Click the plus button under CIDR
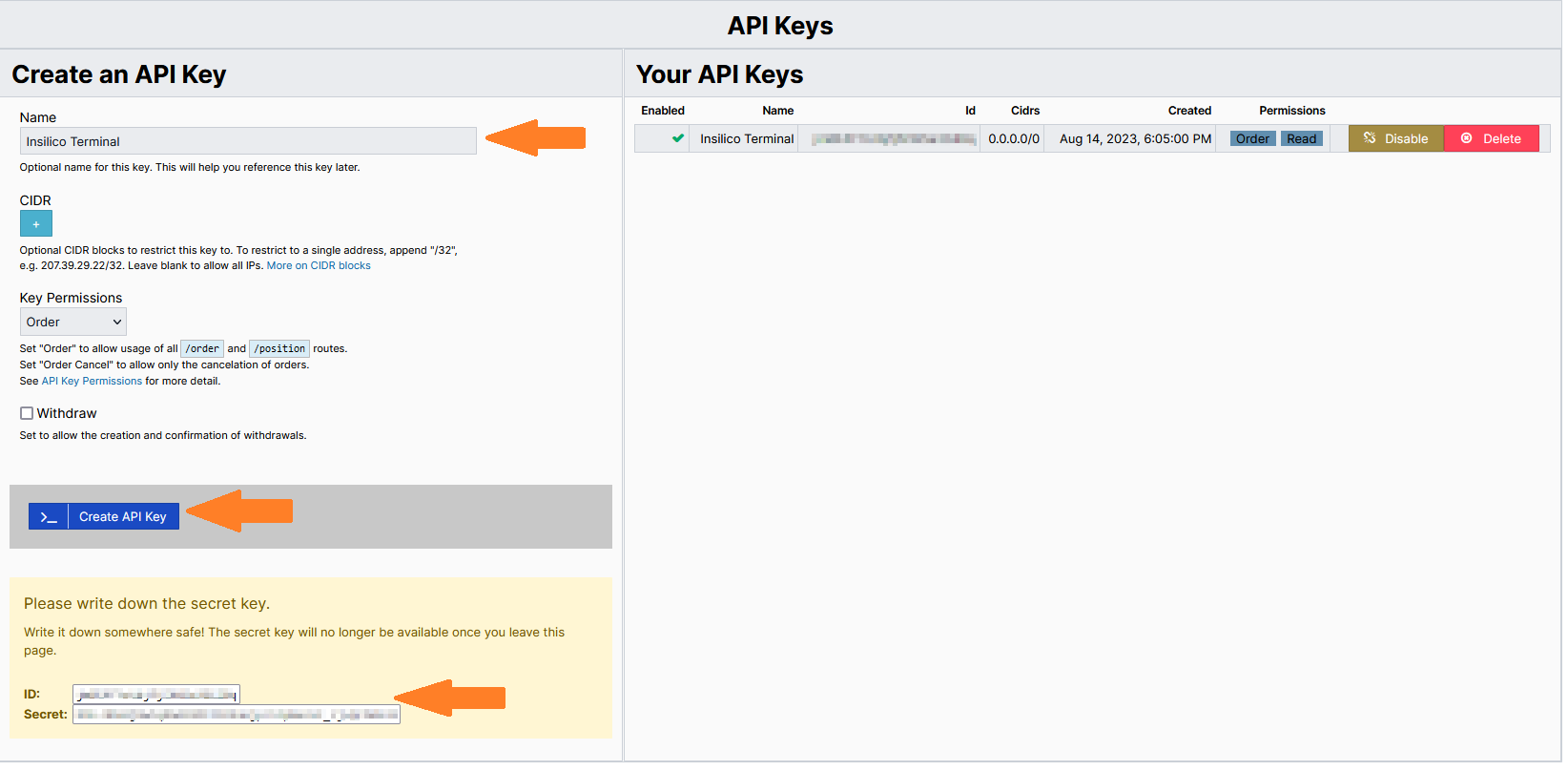1568x771 pixels. point(35,224)
